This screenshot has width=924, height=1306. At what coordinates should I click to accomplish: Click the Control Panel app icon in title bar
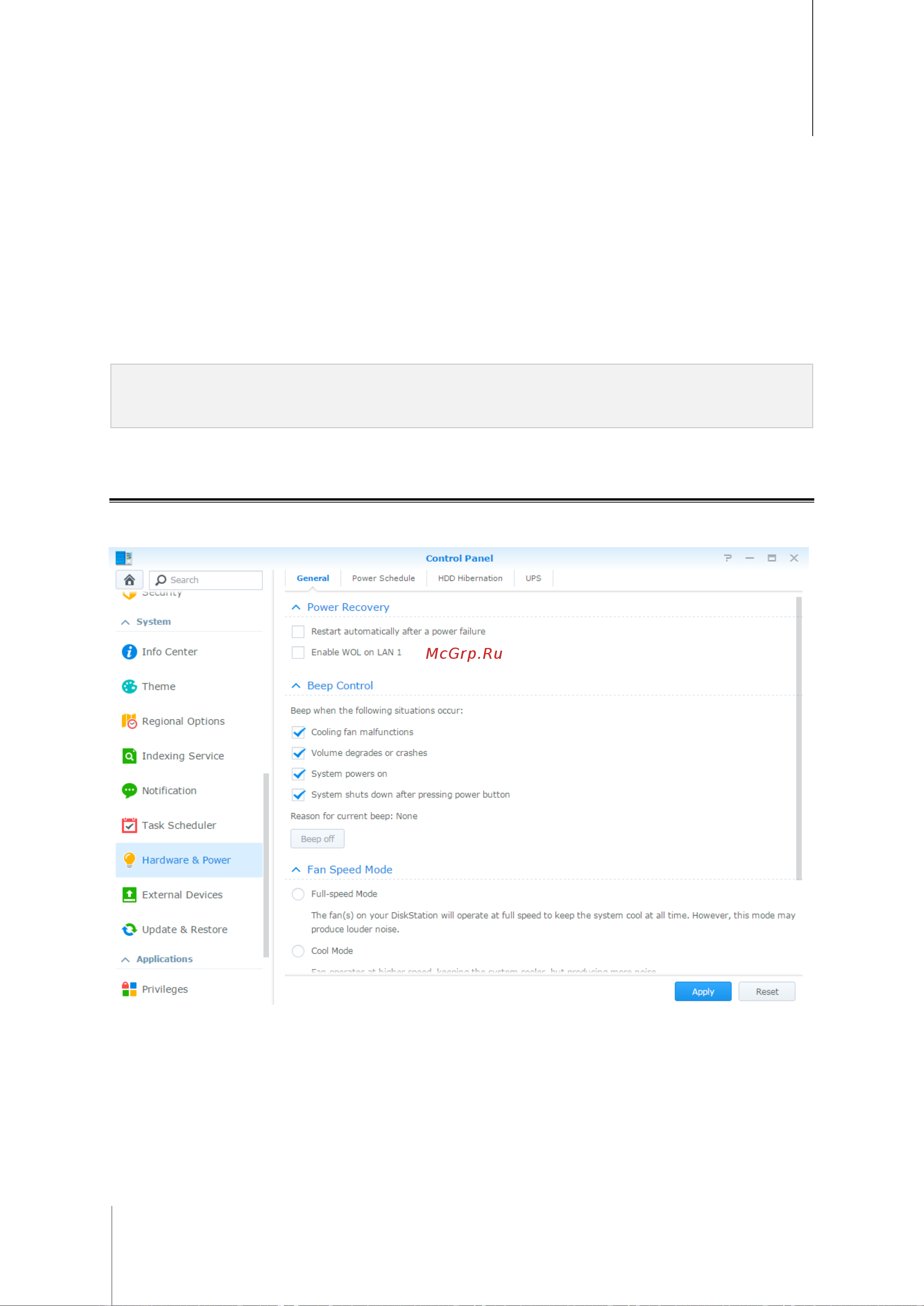[123, 558]
